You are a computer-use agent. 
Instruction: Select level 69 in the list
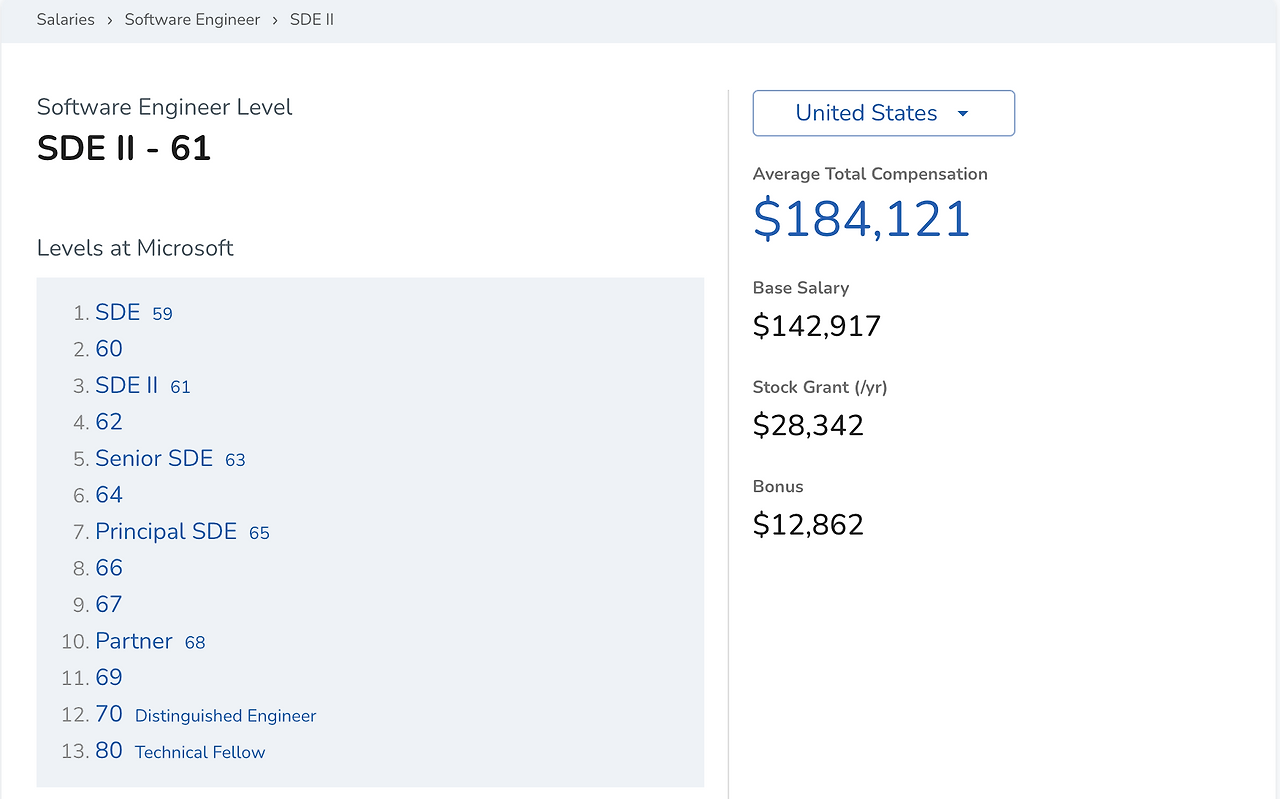109,677
